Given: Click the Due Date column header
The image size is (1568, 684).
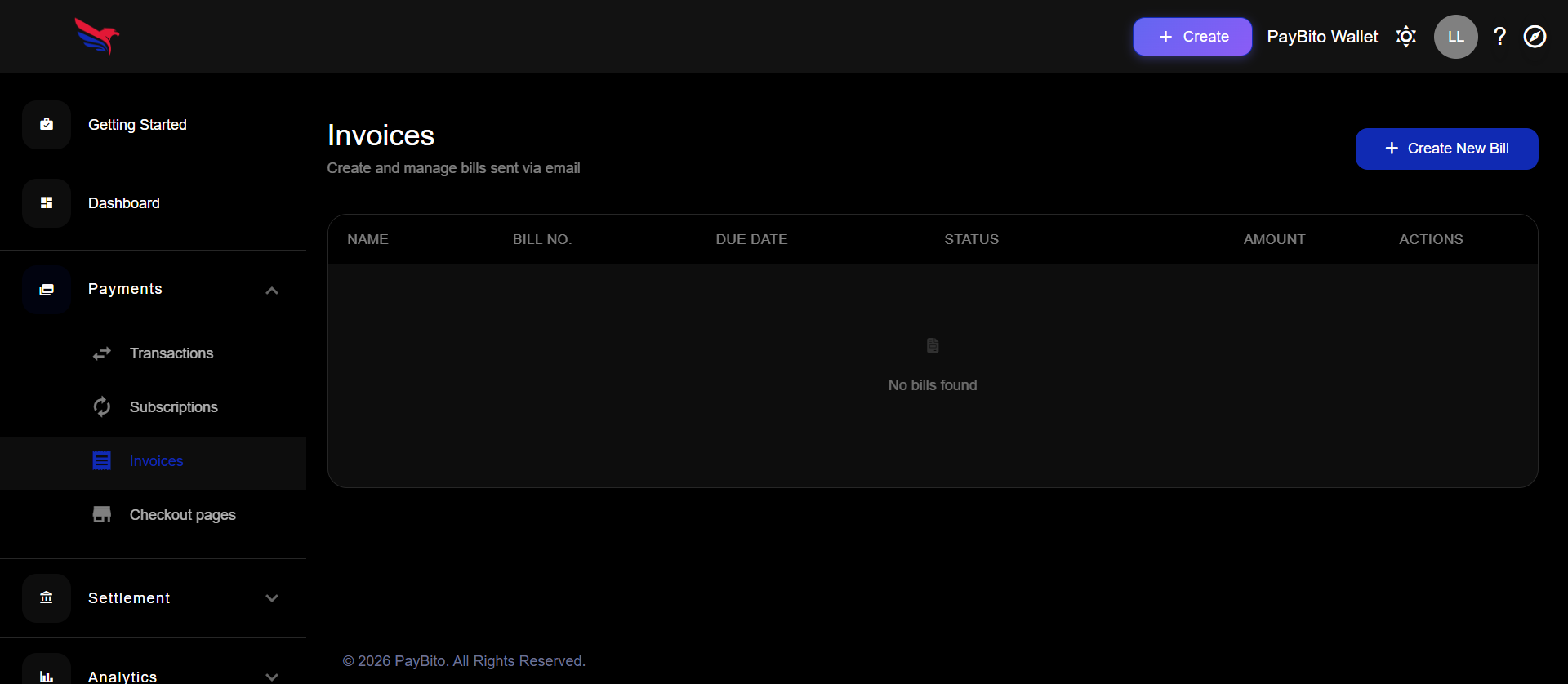Looking at the screenshot, I should (751, 239).
